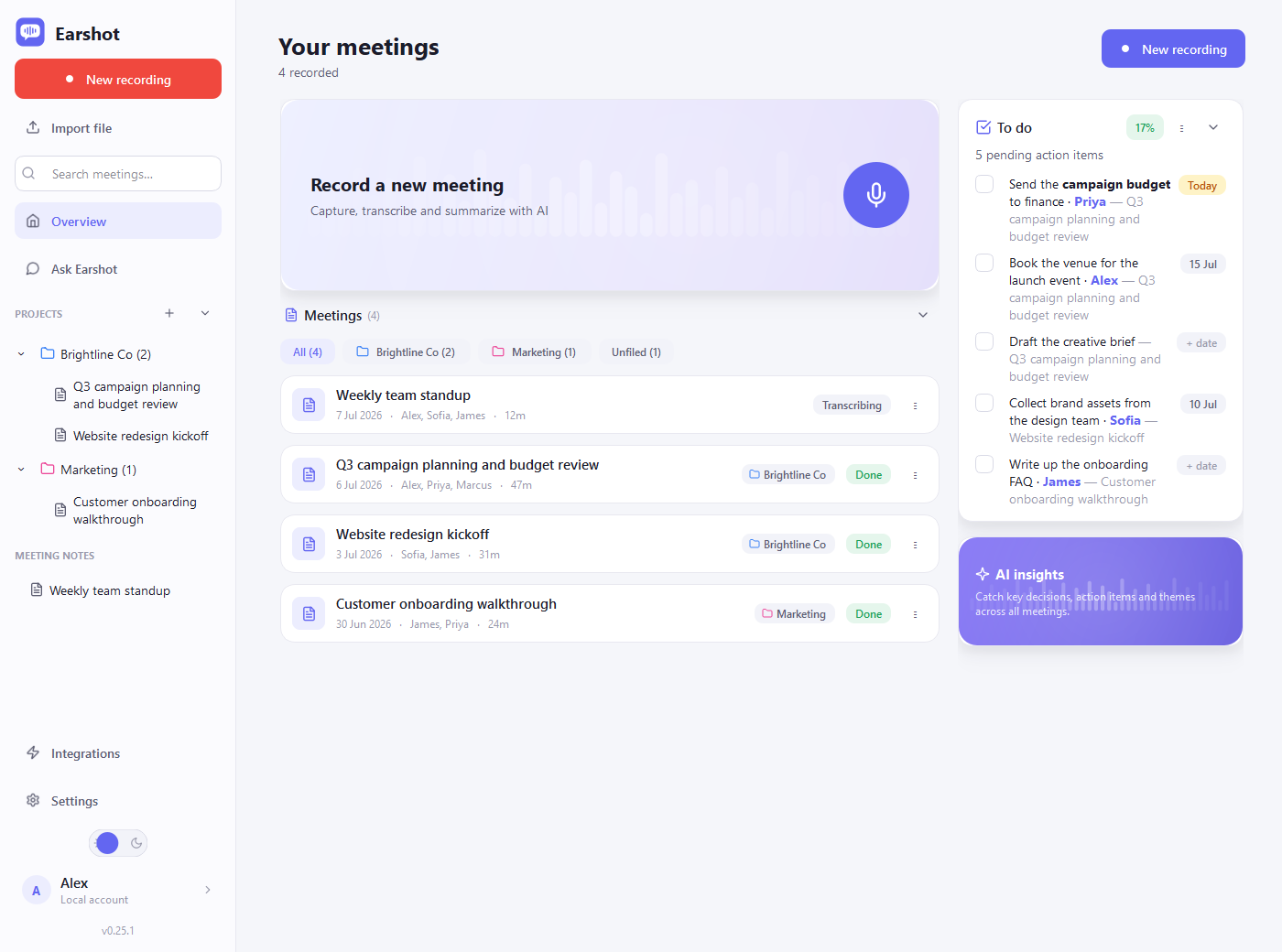The height and width of the screenshot is (952, 1282).
Task: Click document icon of Weekly team standup meeting
Action: click(309, 405)
